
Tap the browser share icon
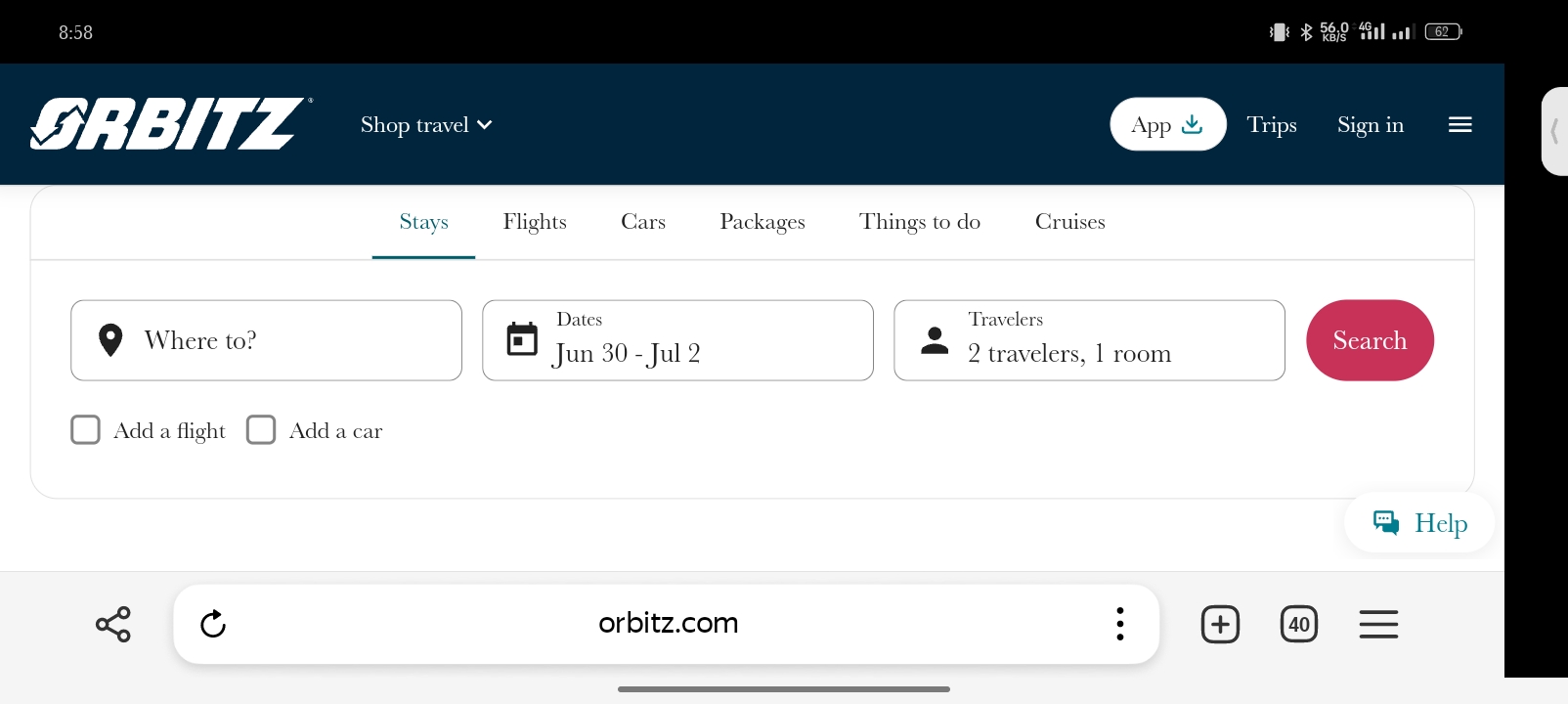point(113,624)
